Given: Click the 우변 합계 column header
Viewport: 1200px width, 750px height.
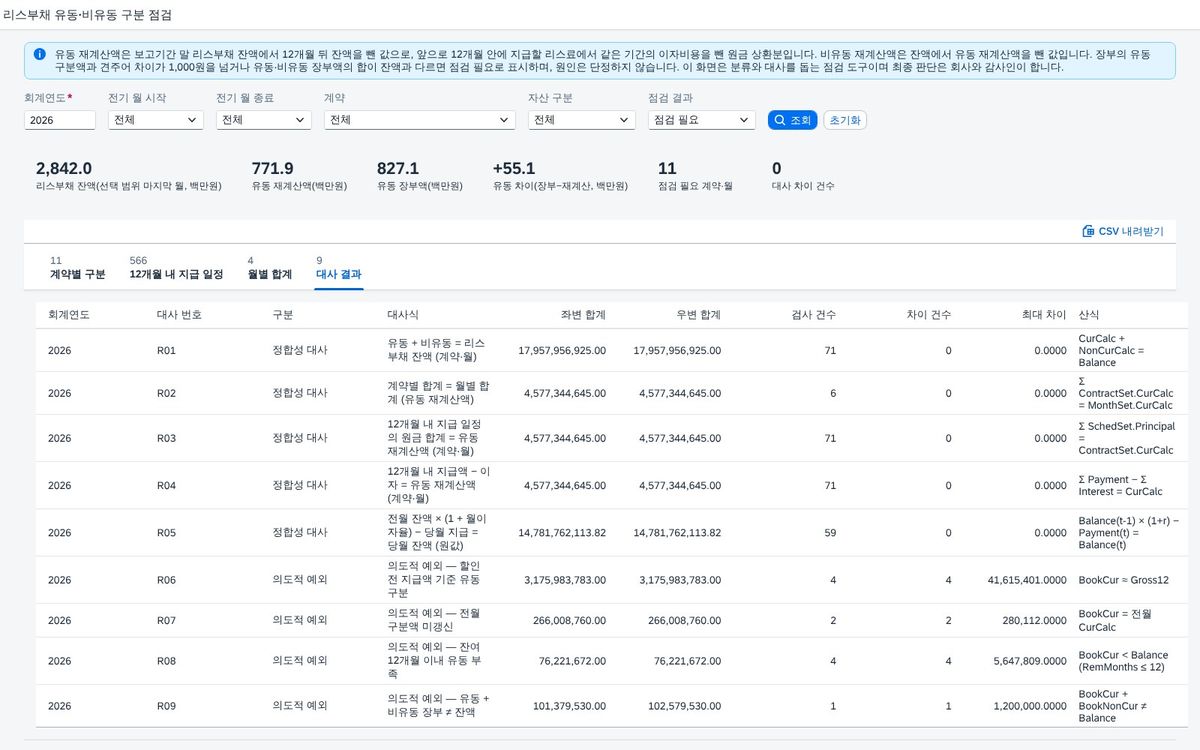Looking at the screenshot, I should (698, 314).
